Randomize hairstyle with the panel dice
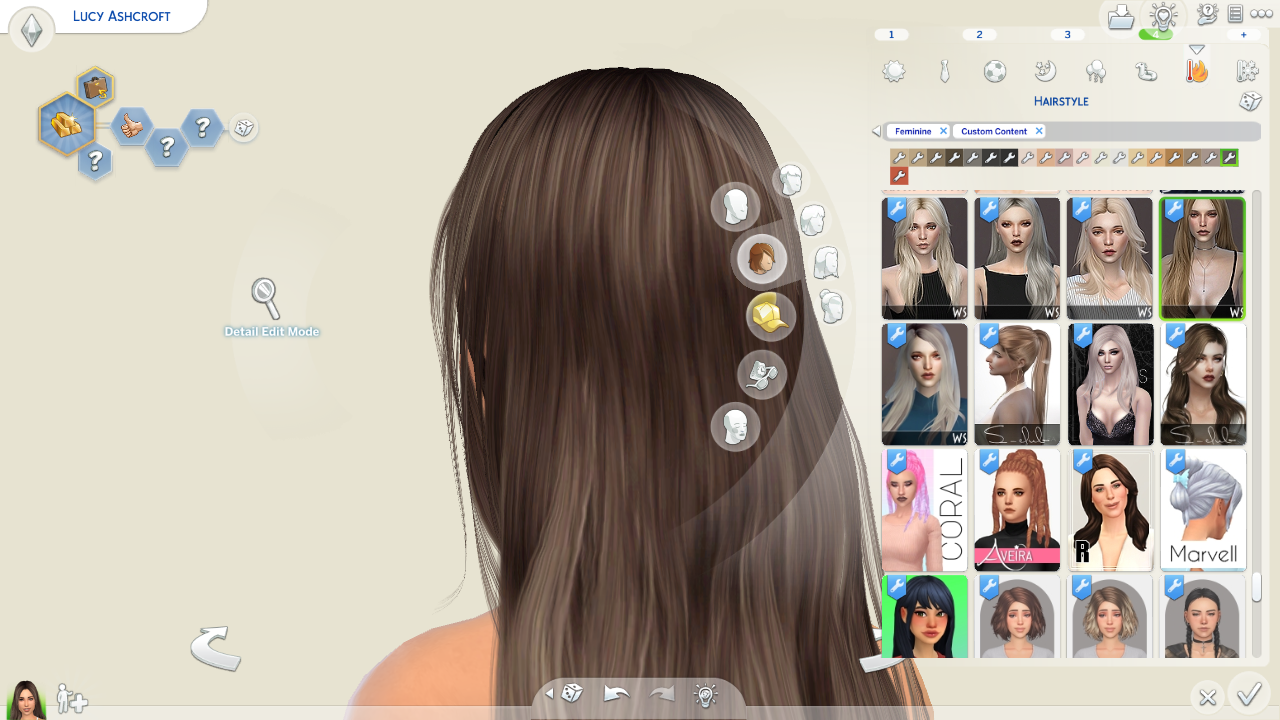This screenshot has width=1280, height=720. (1250, 101)
